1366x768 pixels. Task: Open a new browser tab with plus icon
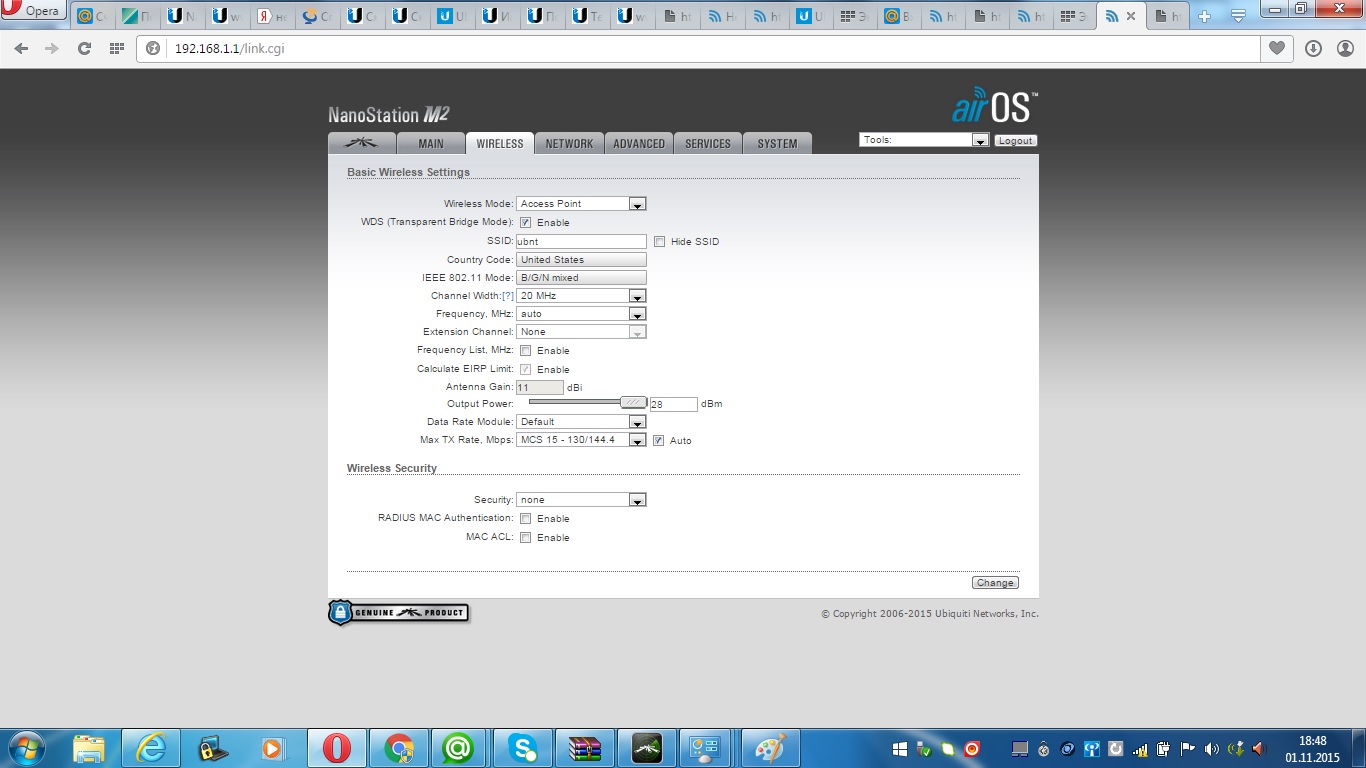pyautogui.click(x=1205, y=16)
